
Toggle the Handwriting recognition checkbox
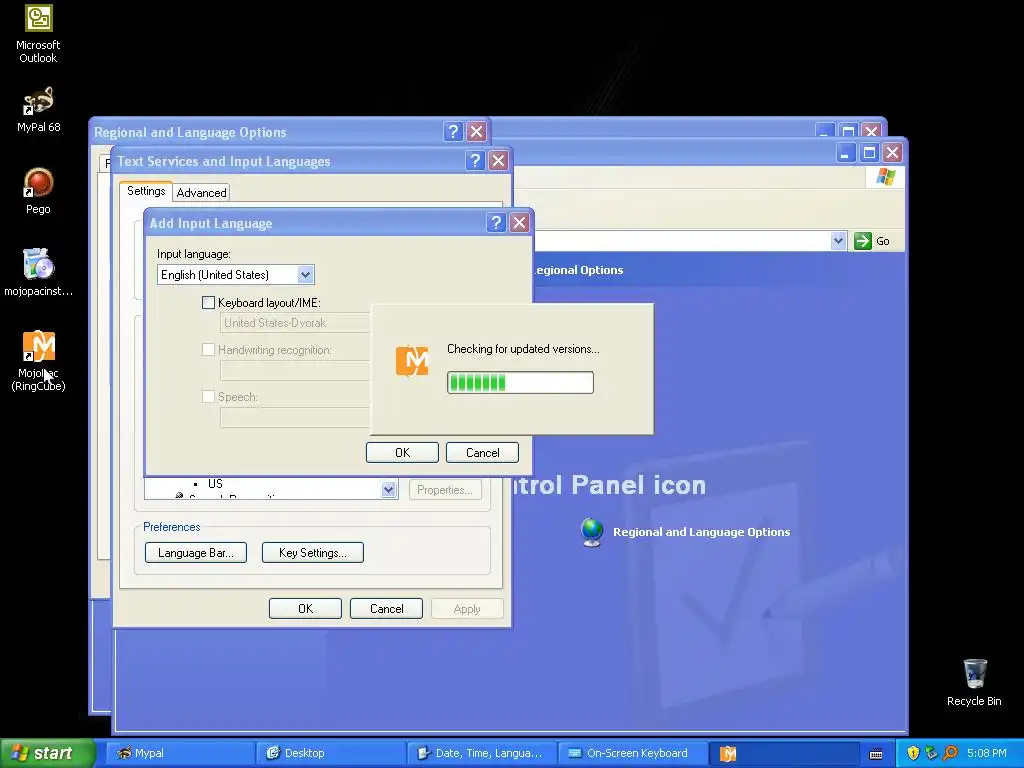coord(208,349)
